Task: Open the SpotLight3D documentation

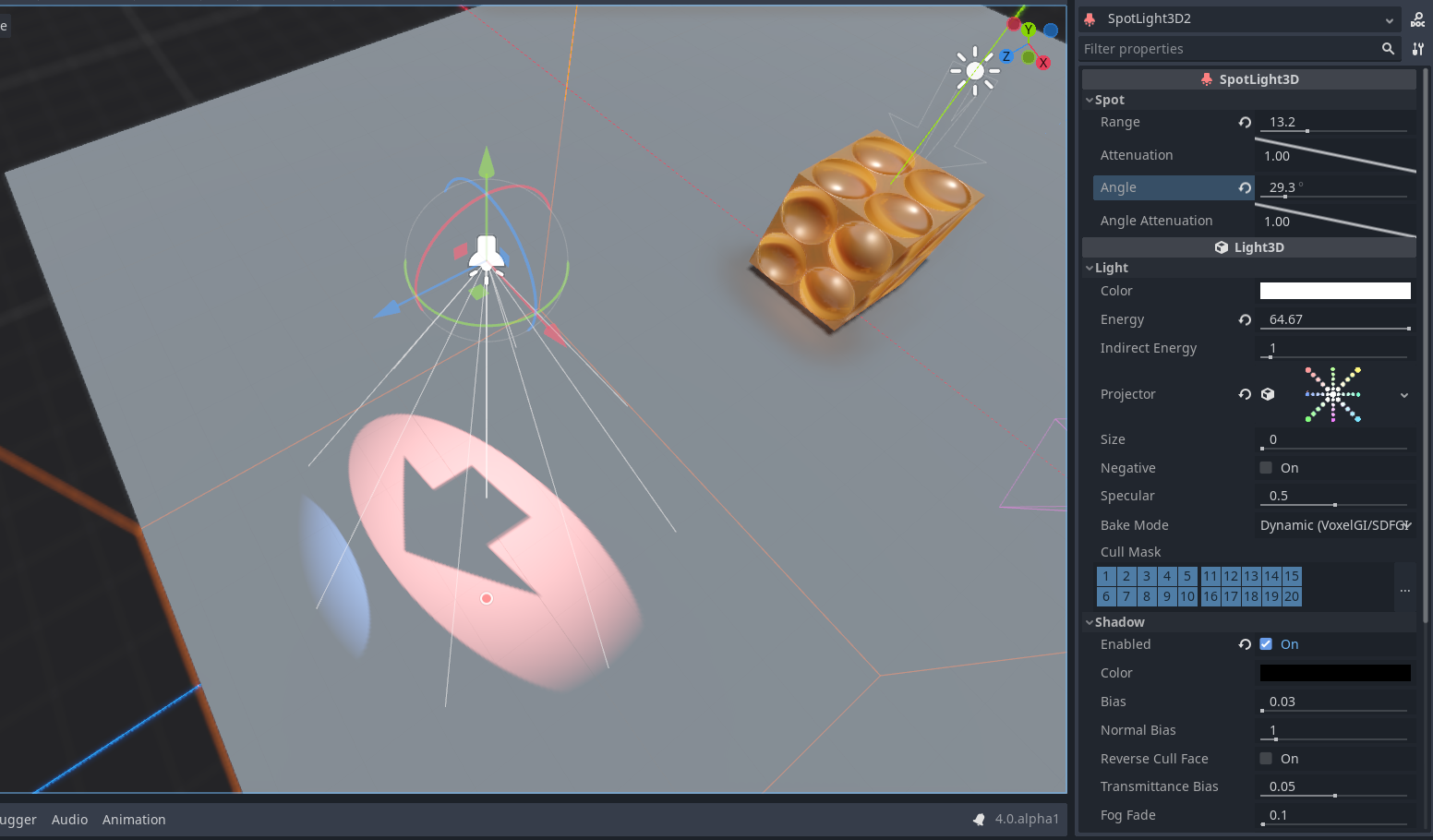Action: point(1417,18)
